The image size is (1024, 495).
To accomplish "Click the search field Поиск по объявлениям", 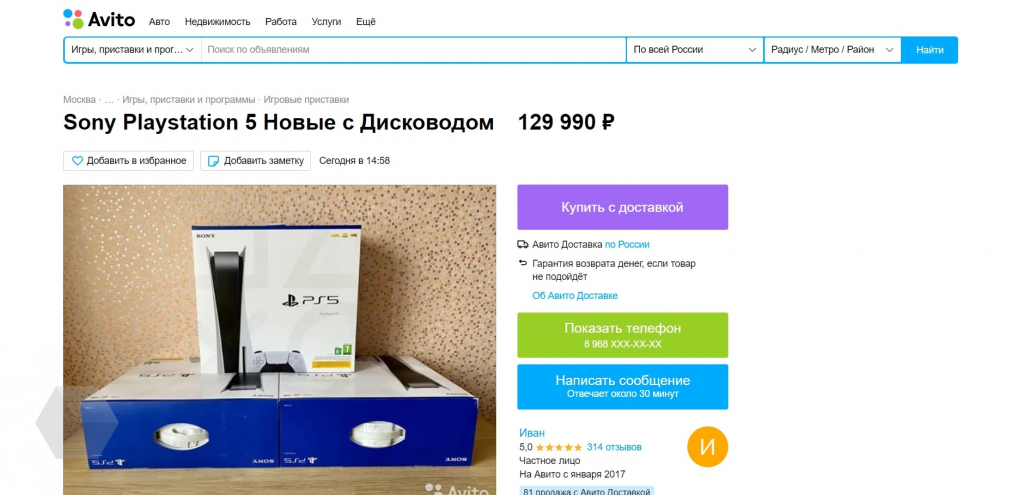I will point(413,50).
